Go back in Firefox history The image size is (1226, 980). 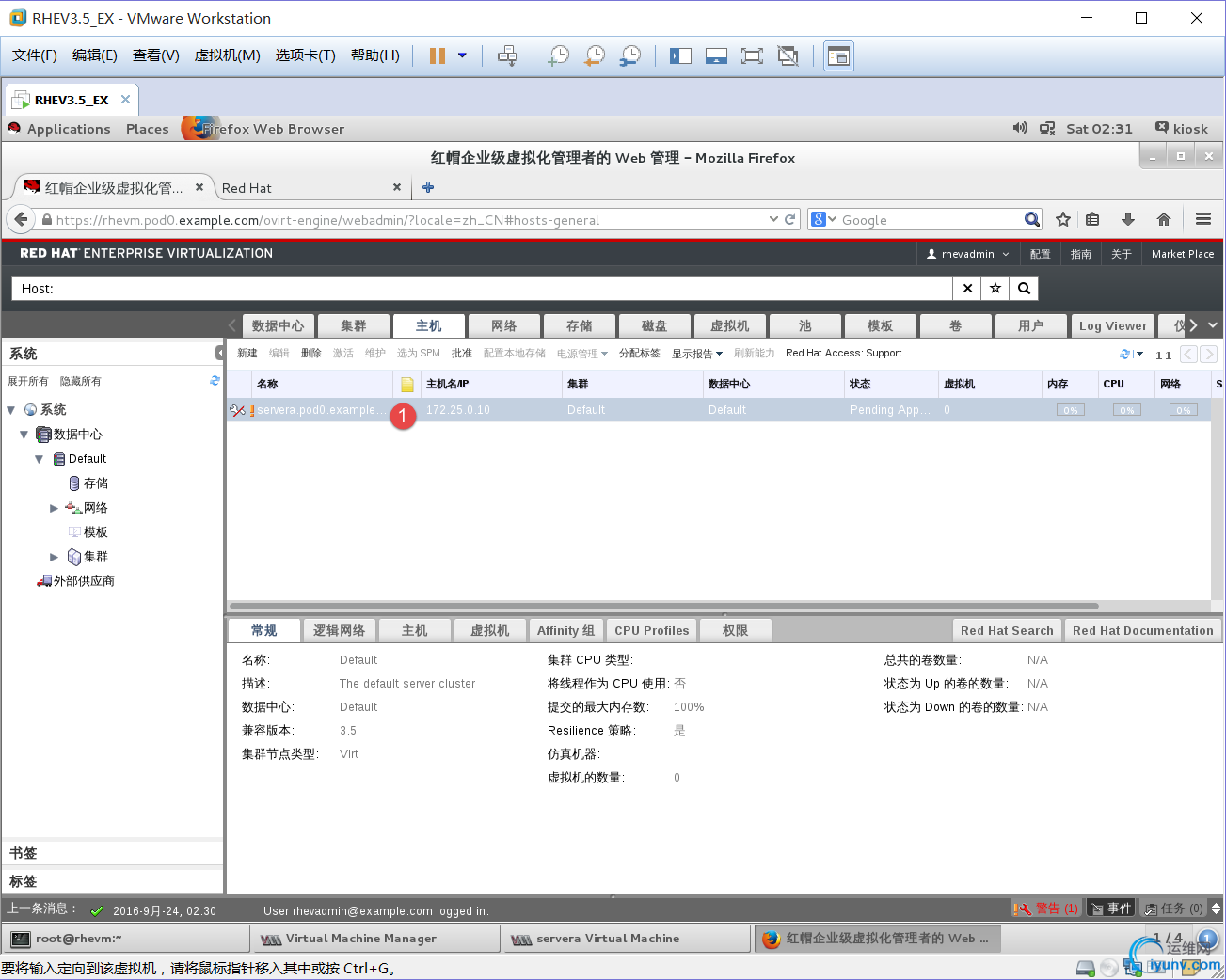21,219
